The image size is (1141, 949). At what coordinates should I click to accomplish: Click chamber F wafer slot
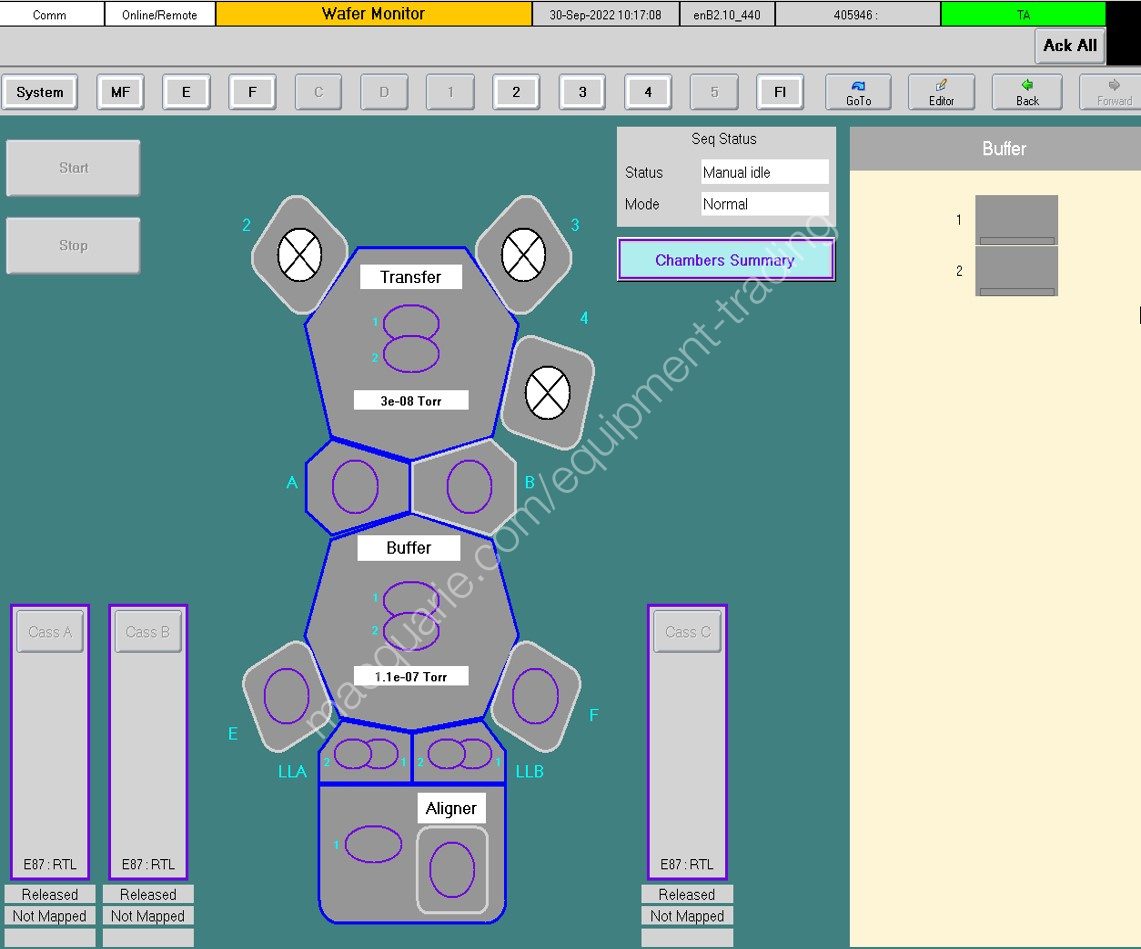tap(535, 696)
